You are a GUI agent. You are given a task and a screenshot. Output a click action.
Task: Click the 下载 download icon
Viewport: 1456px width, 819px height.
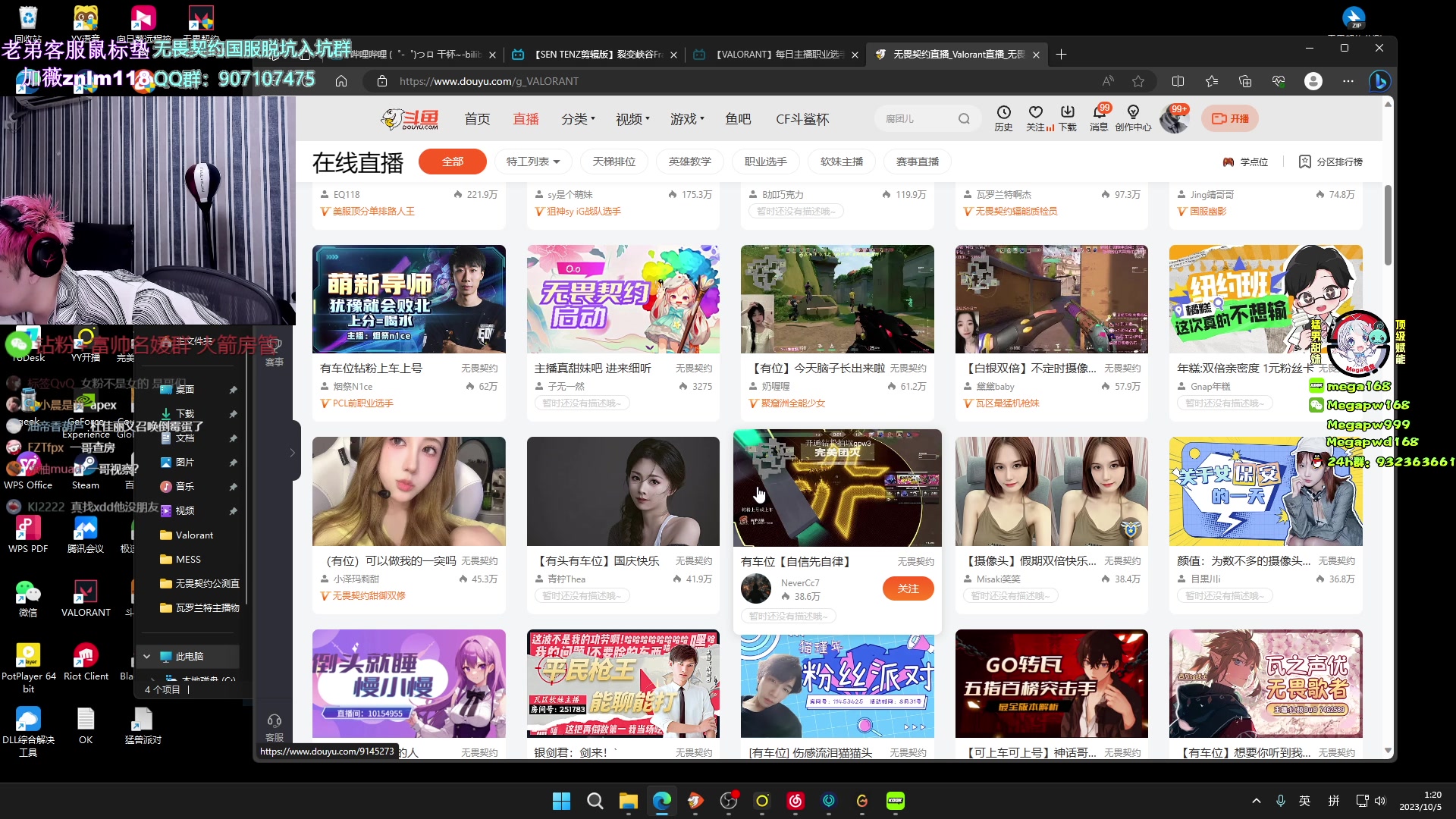(1067, 118)
